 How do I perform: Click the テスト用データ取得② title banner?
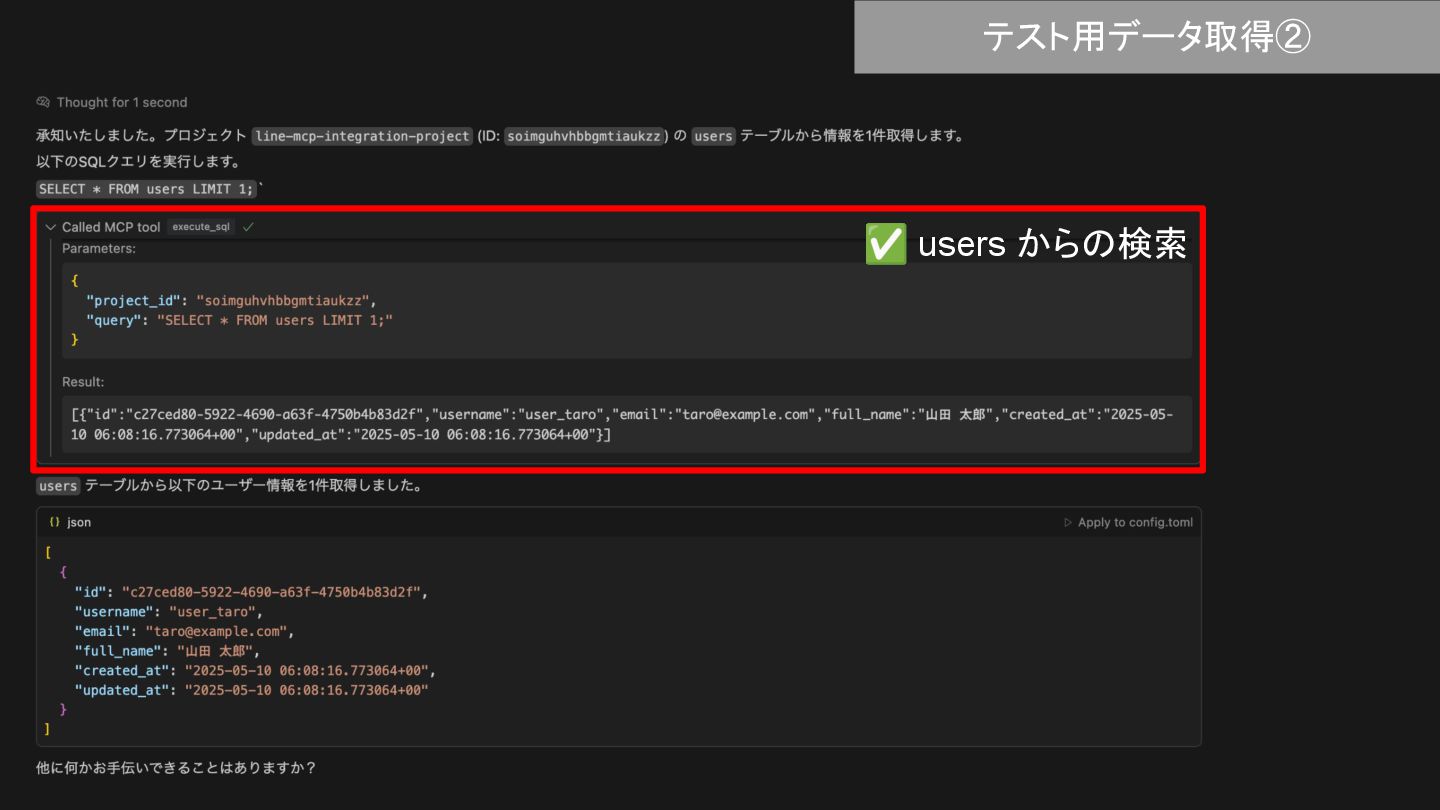[1146, 37]
